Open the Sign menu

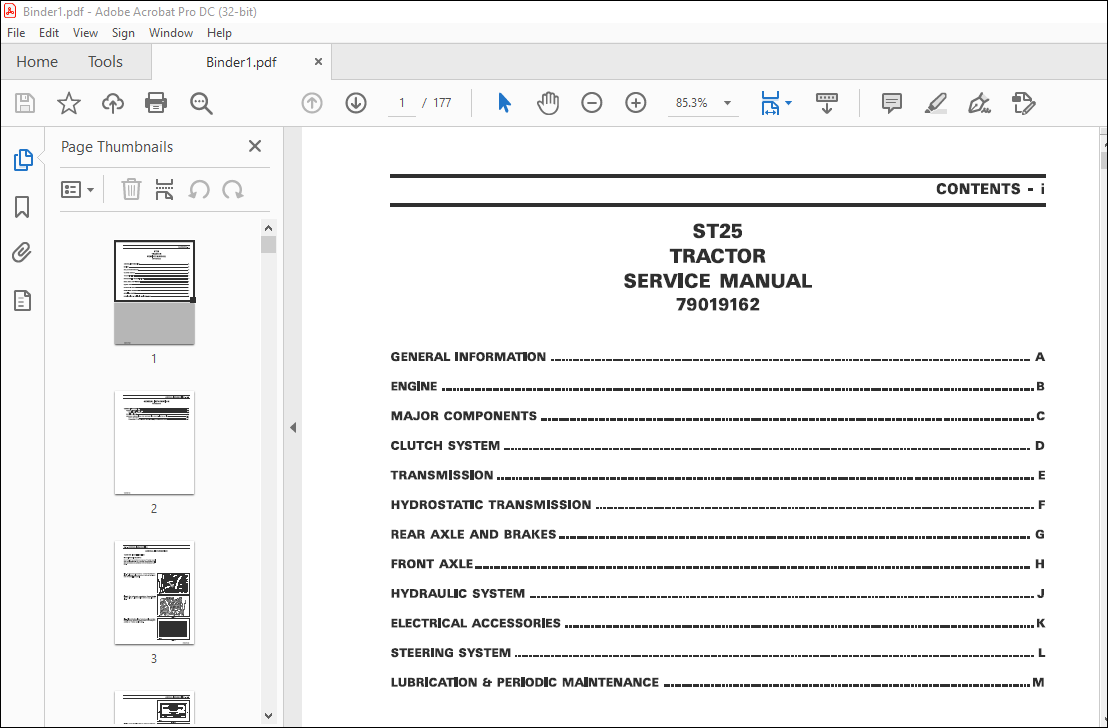point(123,33)
